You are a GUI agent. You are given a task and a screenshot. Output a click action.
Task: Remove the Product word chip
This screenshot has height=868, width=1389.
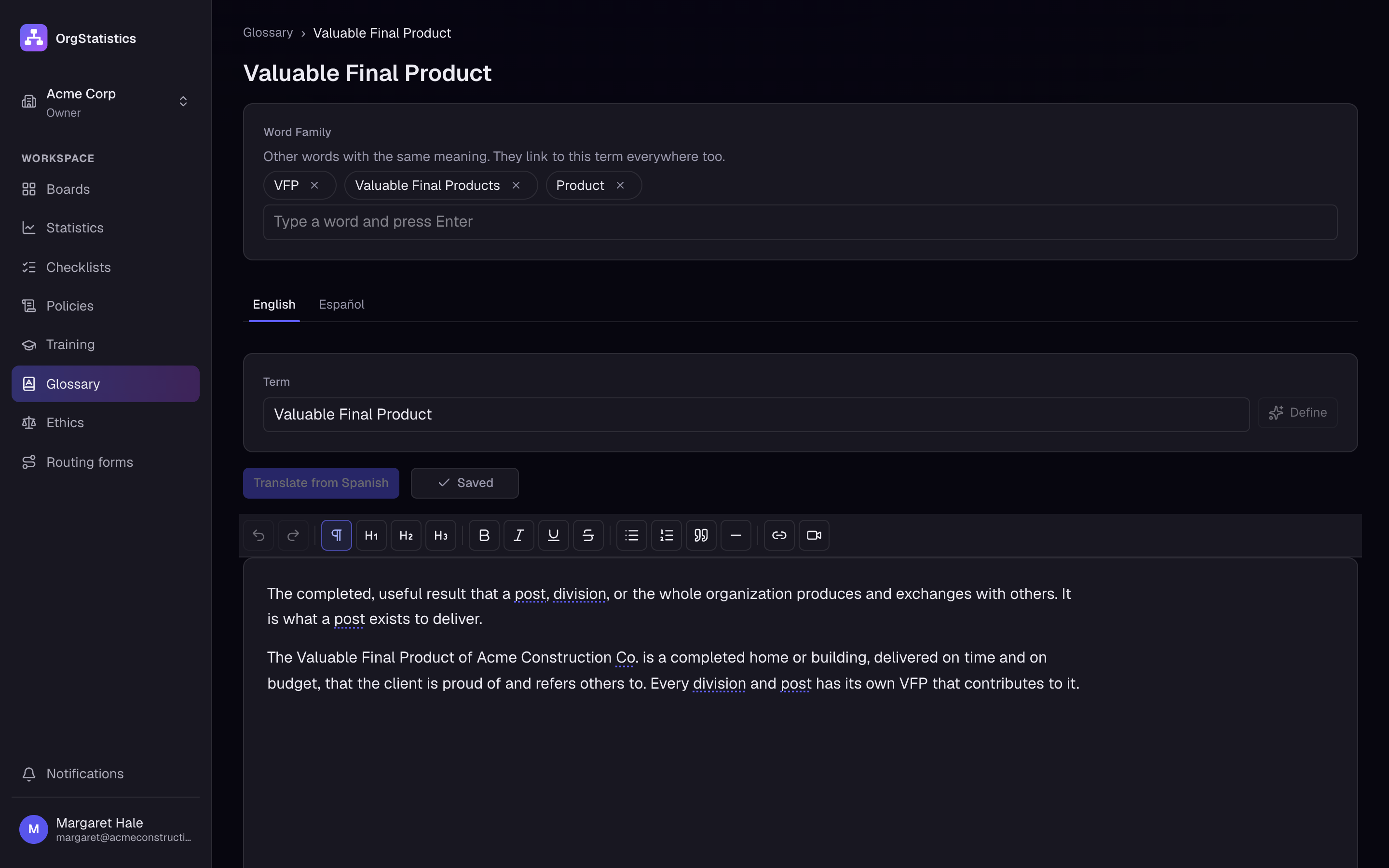click(620, 186)
